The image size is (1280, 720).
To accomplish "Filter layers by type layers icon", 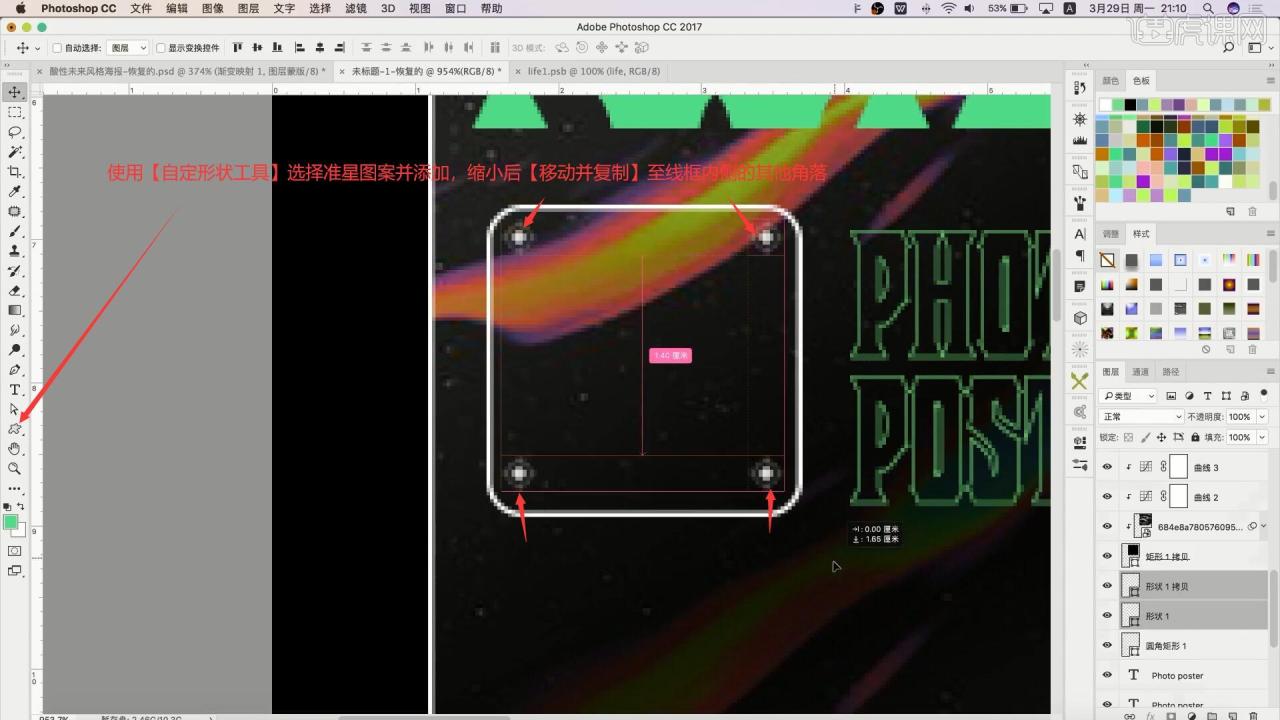I will [1207, 396].
